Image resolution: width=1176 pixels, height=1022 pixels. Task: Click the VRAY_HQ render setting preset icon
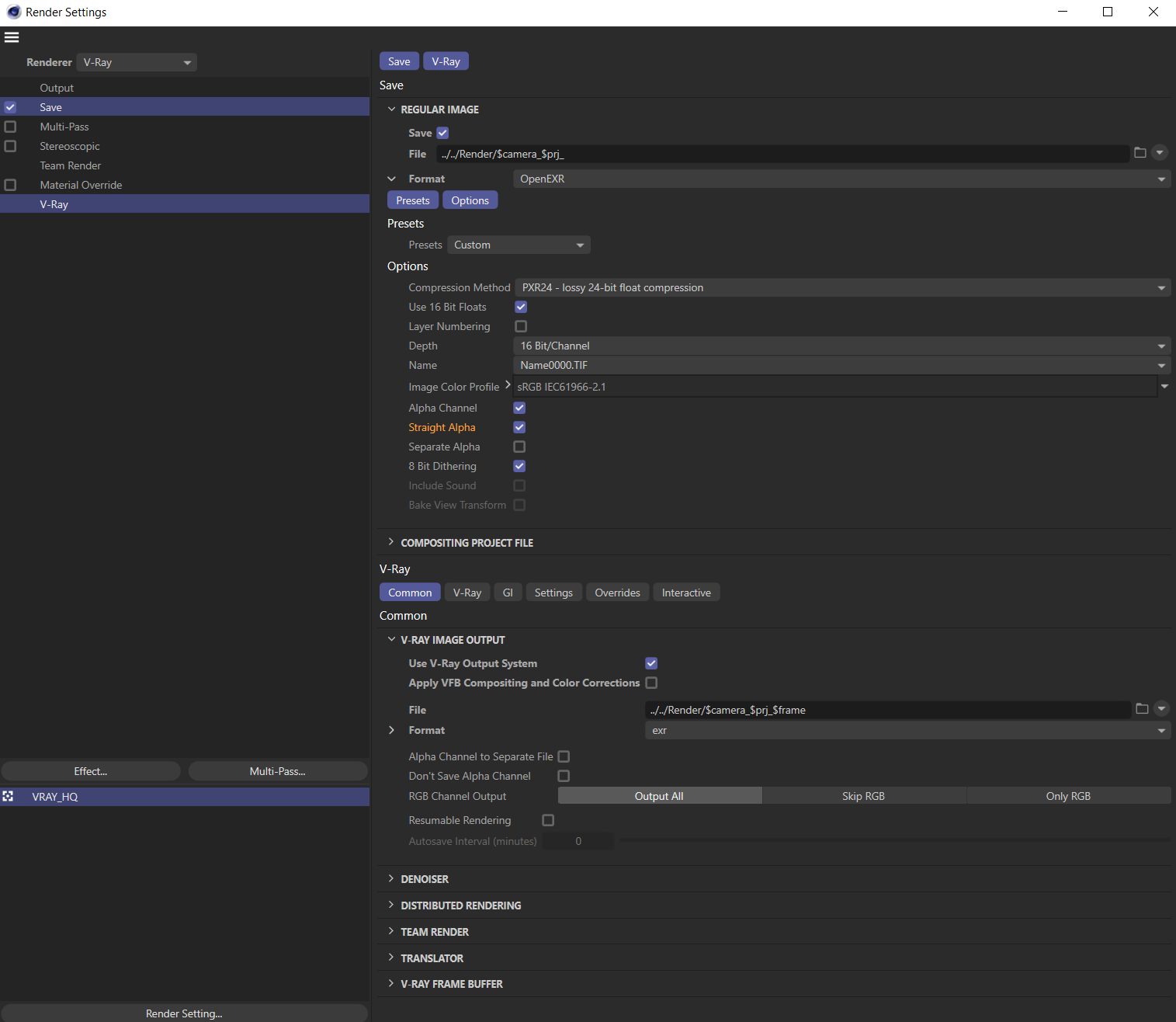(8, 796)
